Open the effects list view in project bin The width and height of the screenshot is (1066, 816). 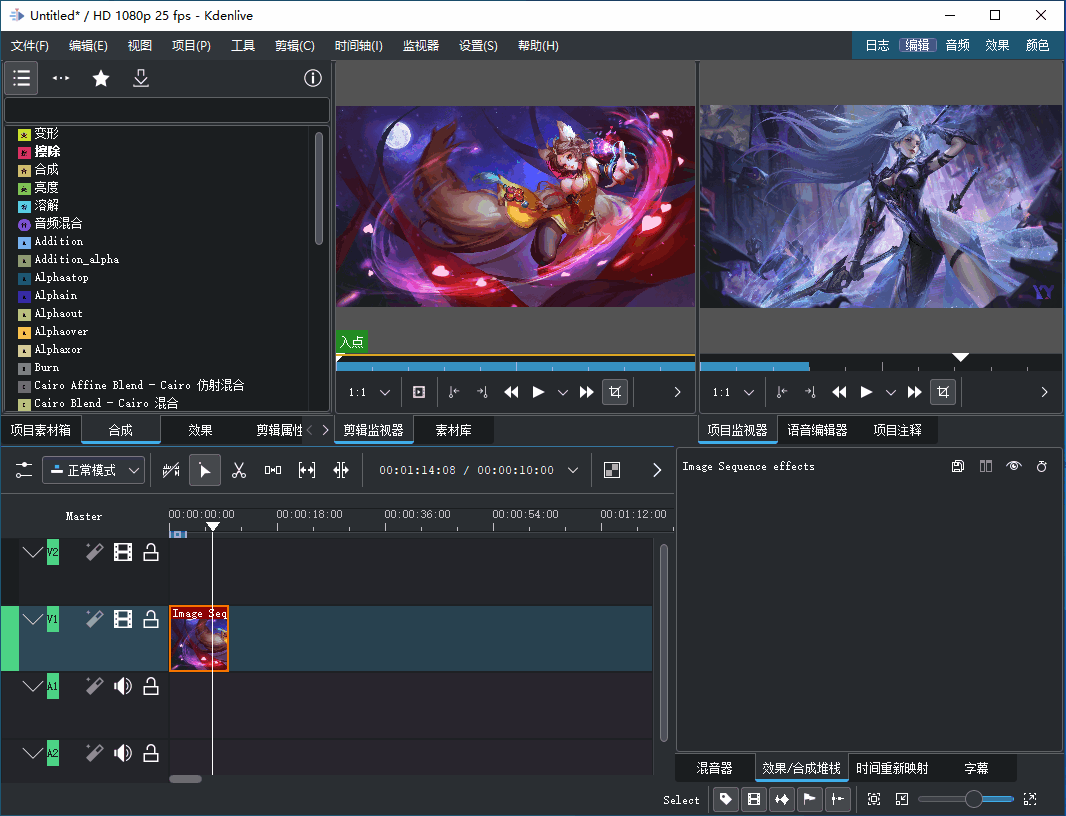click(21, 78)
